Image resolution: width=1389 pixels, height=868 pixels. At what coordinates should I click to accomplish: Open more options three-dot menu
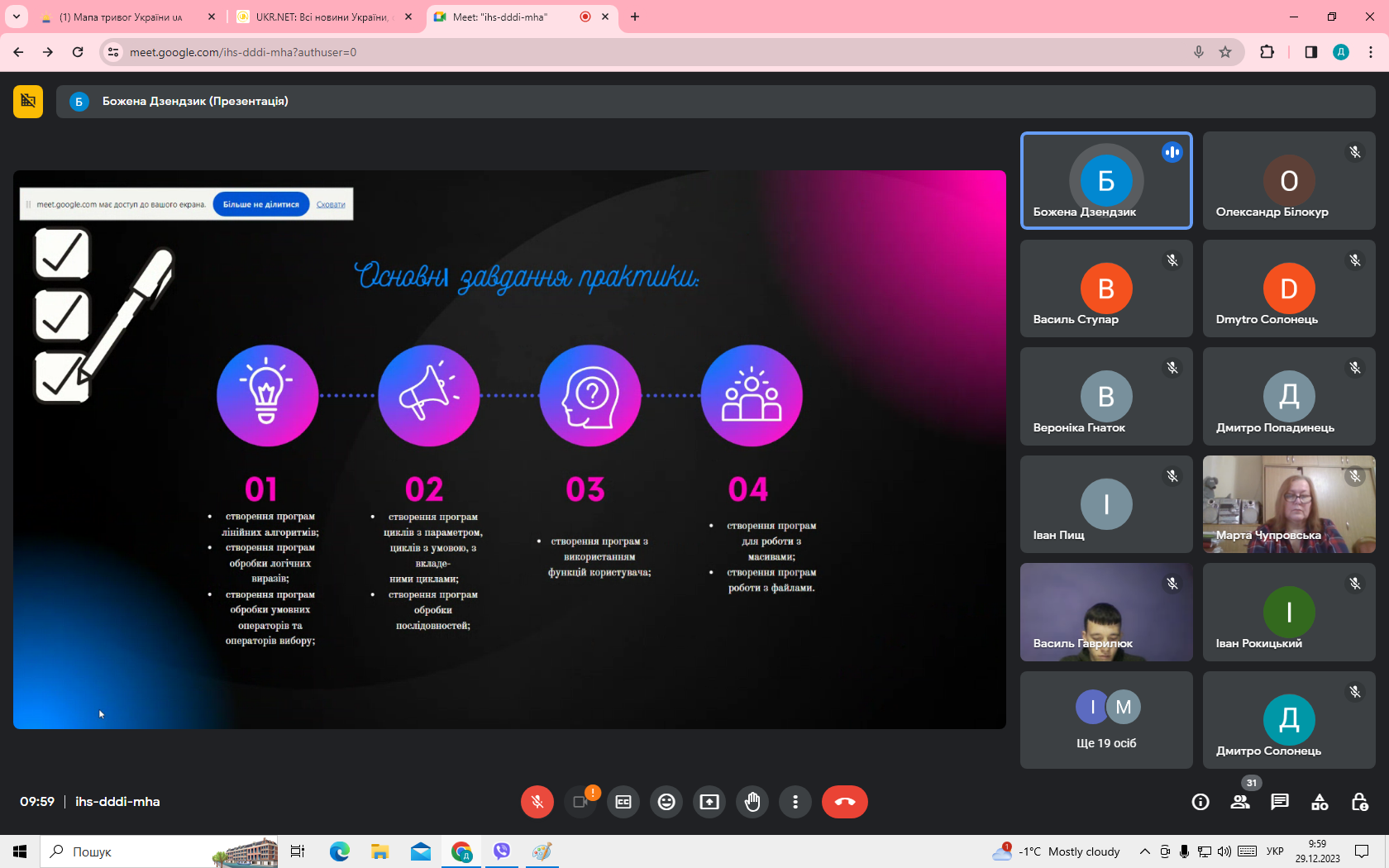click(x=795, y=802)
